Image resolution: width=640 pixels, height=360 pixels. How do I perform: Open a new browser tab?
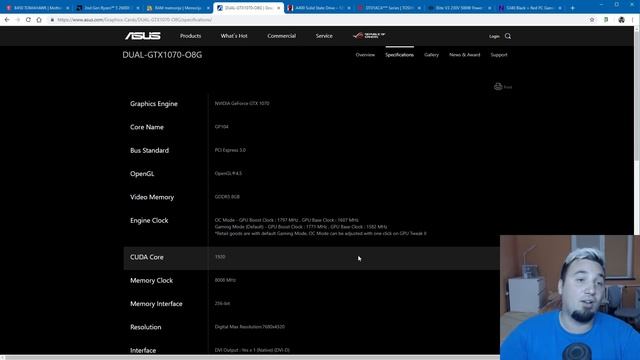(572, 8)
